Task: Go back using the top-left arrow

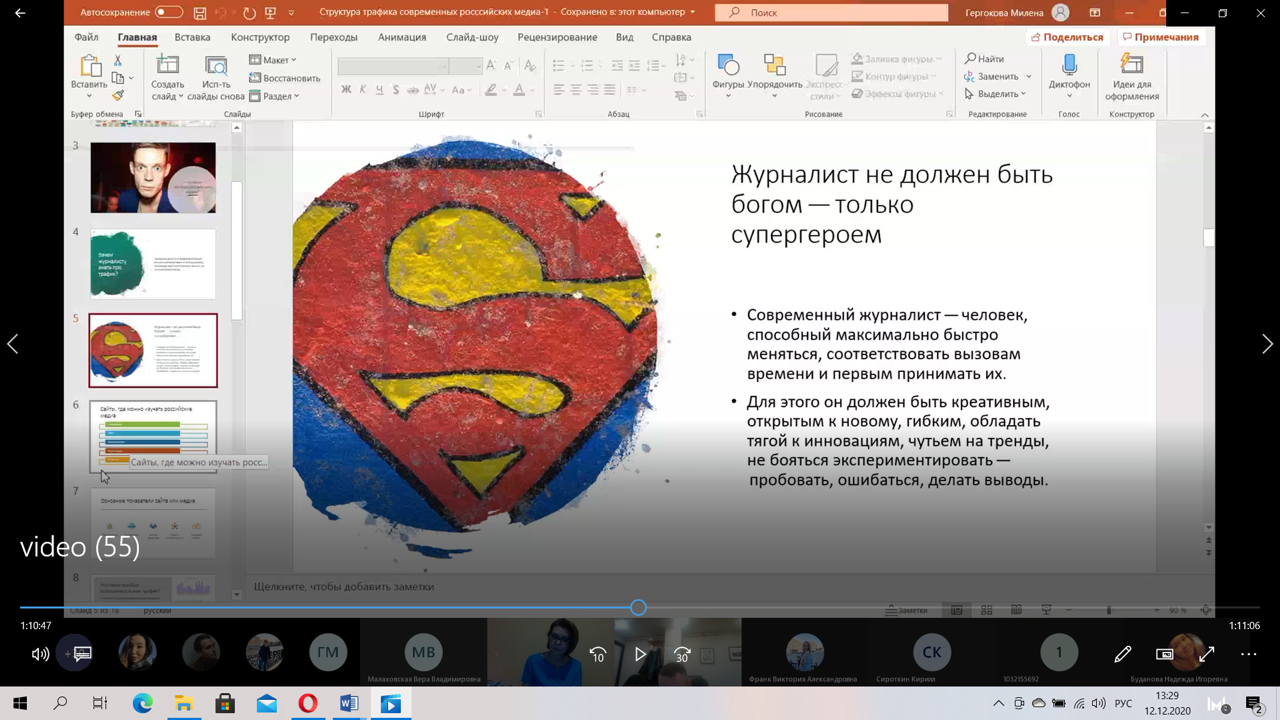Action: 21,13
